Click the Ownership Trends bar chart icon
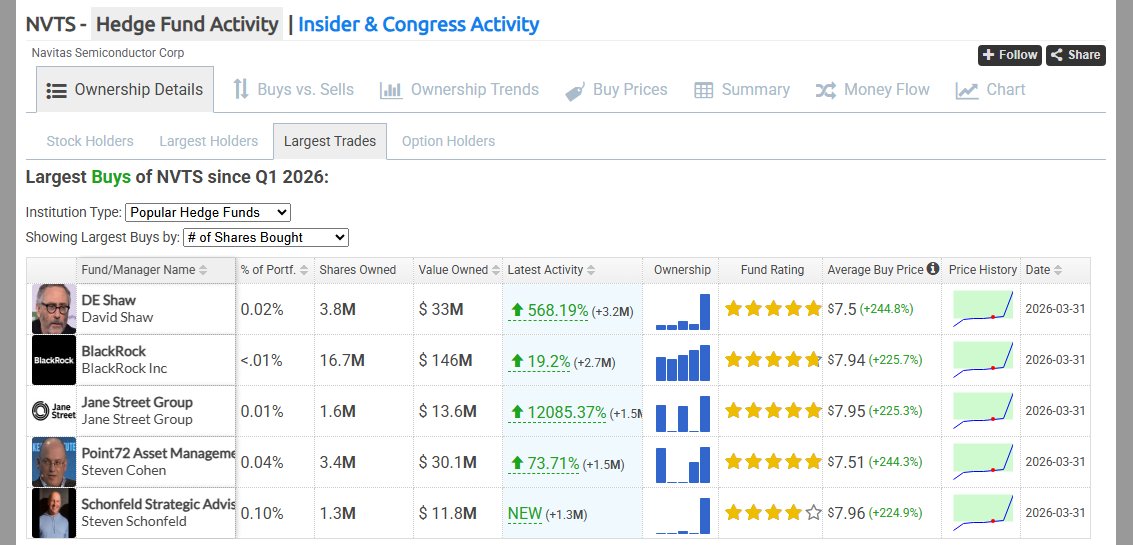The image size is (1133, 545). (391, 90)
